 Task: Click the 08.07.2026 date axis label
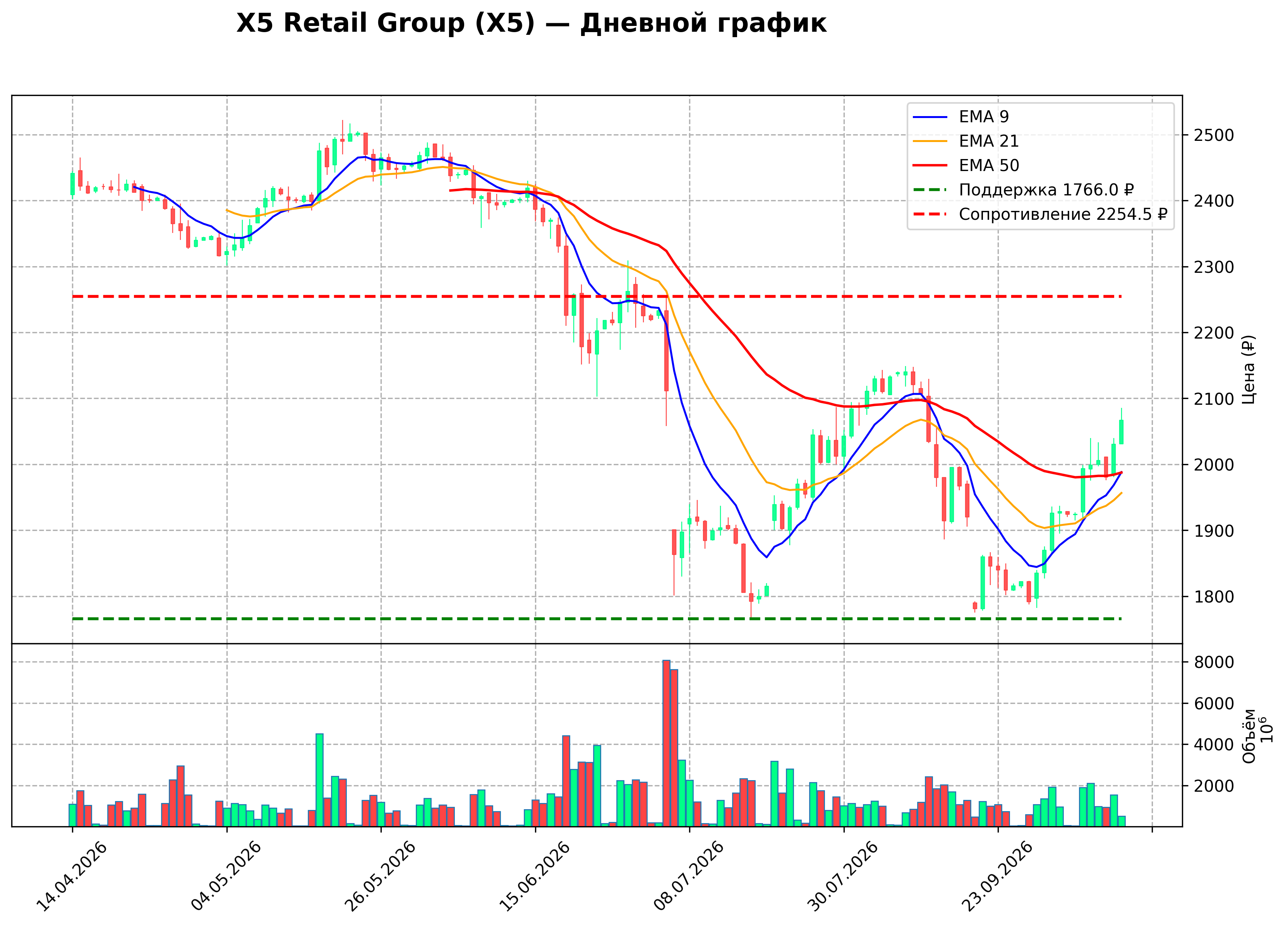(689, 876)
